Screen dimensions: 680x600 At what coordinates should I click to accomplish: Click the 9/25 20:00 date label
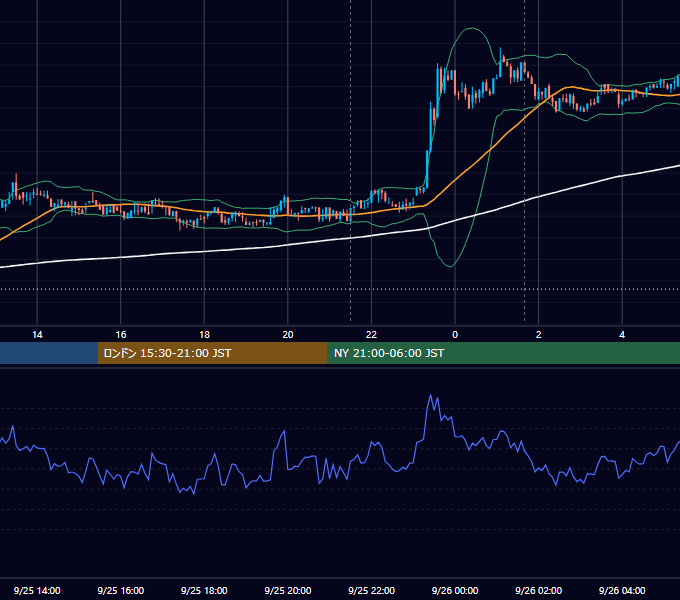288,590
